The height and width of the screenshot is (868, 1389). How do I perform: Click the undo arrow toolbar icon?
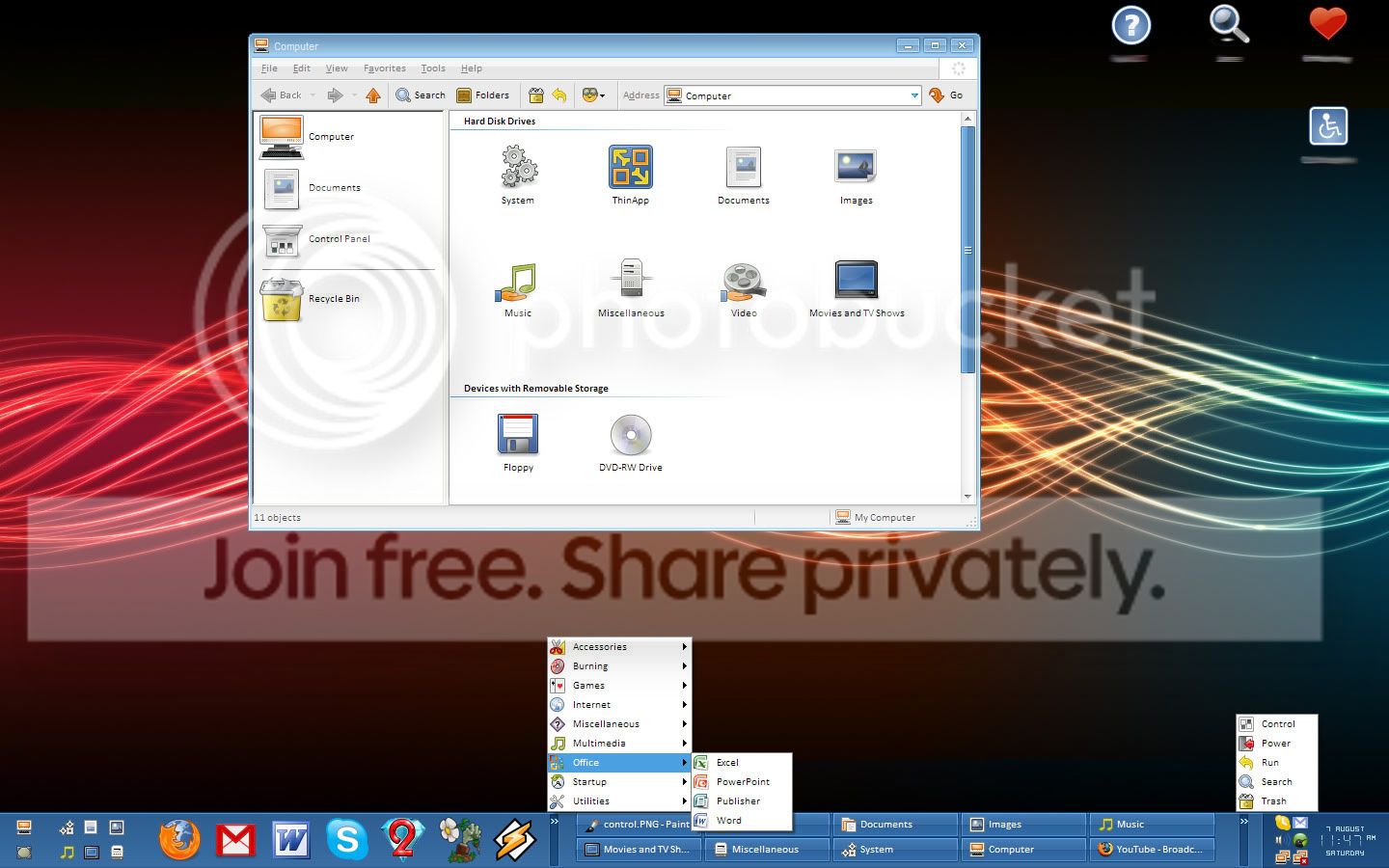click(559, 95)
